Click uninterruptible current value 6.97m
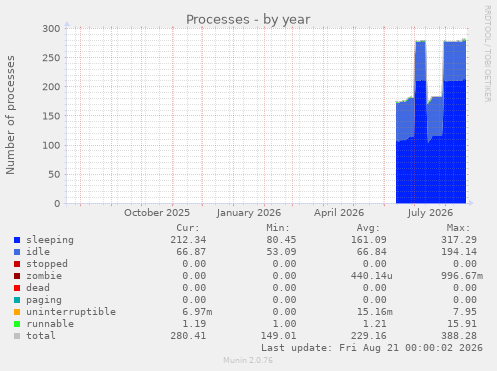497x371 pixels. tap(197, 312)
